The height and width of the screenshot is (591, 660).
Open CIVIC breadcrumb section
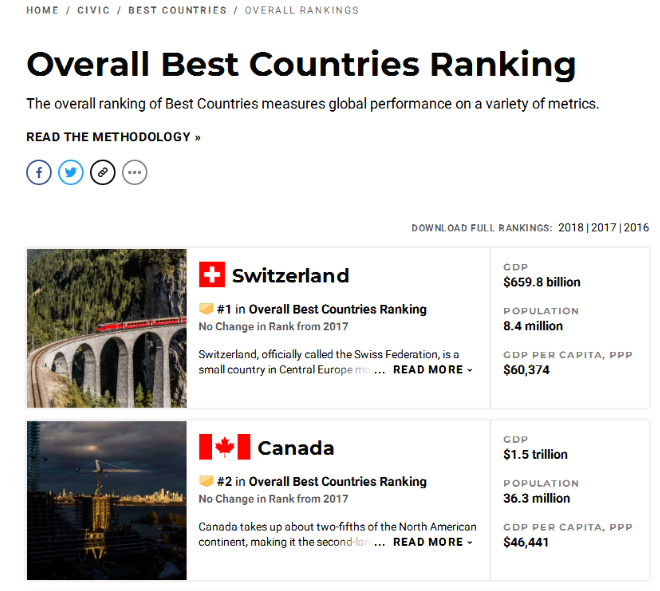tap(93, 10)
